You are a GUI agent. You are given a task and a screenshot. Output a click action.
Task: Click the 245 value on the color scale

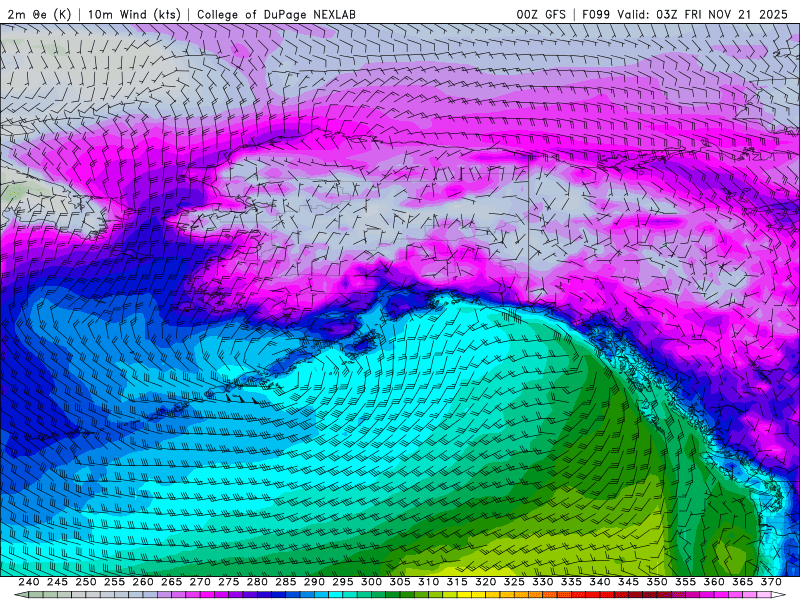point(57,582)
